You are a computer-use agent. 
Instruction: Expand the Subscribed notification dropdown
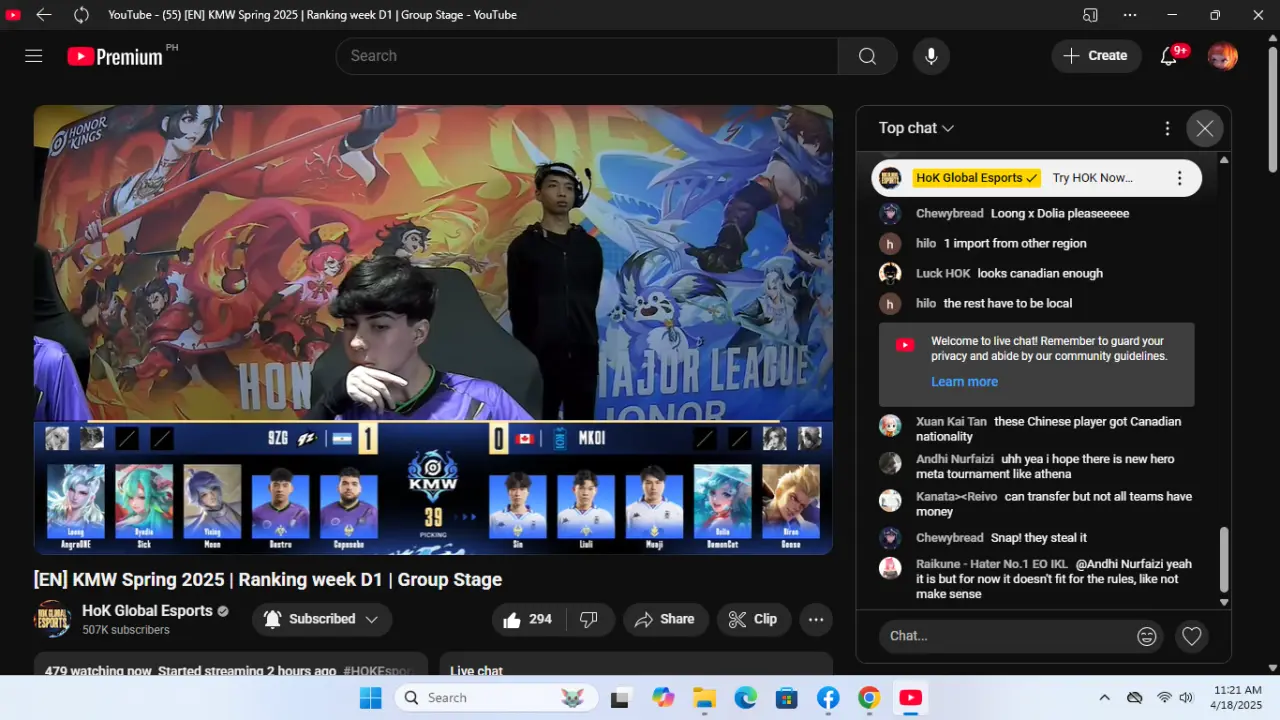pos(322,619)
